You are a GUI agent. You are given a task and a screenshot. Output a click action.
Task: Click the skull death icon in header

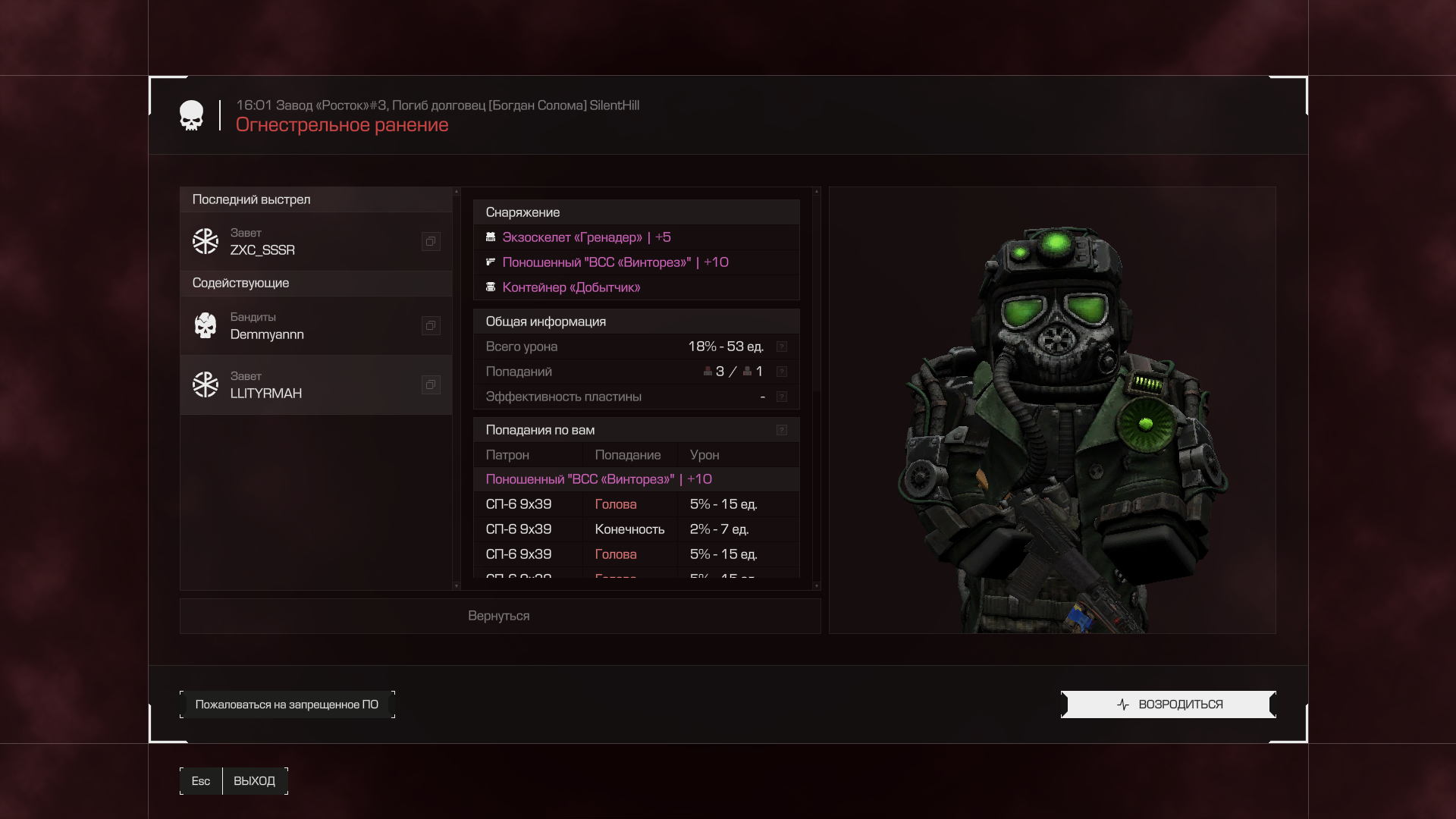pos(191,115)
